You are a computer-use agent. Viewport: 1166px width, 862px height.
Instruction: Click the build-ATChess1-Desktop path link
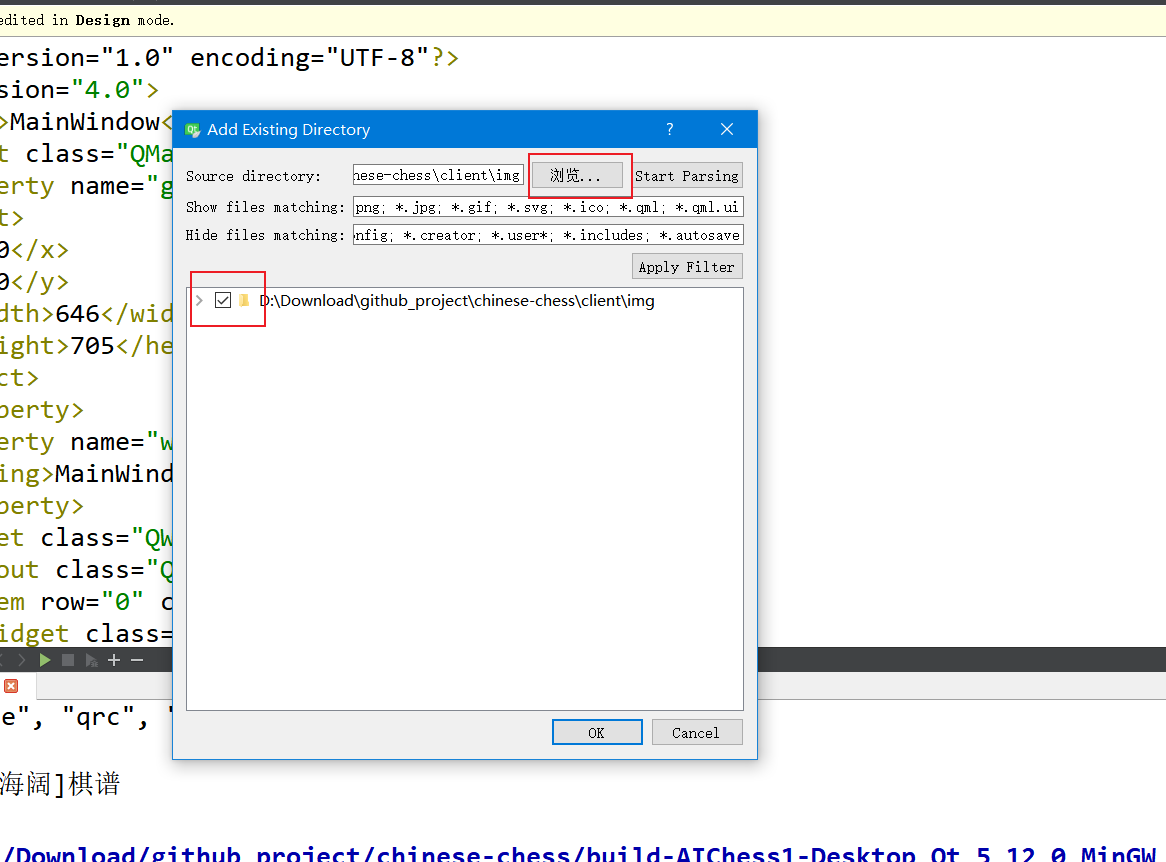(580, 854)
